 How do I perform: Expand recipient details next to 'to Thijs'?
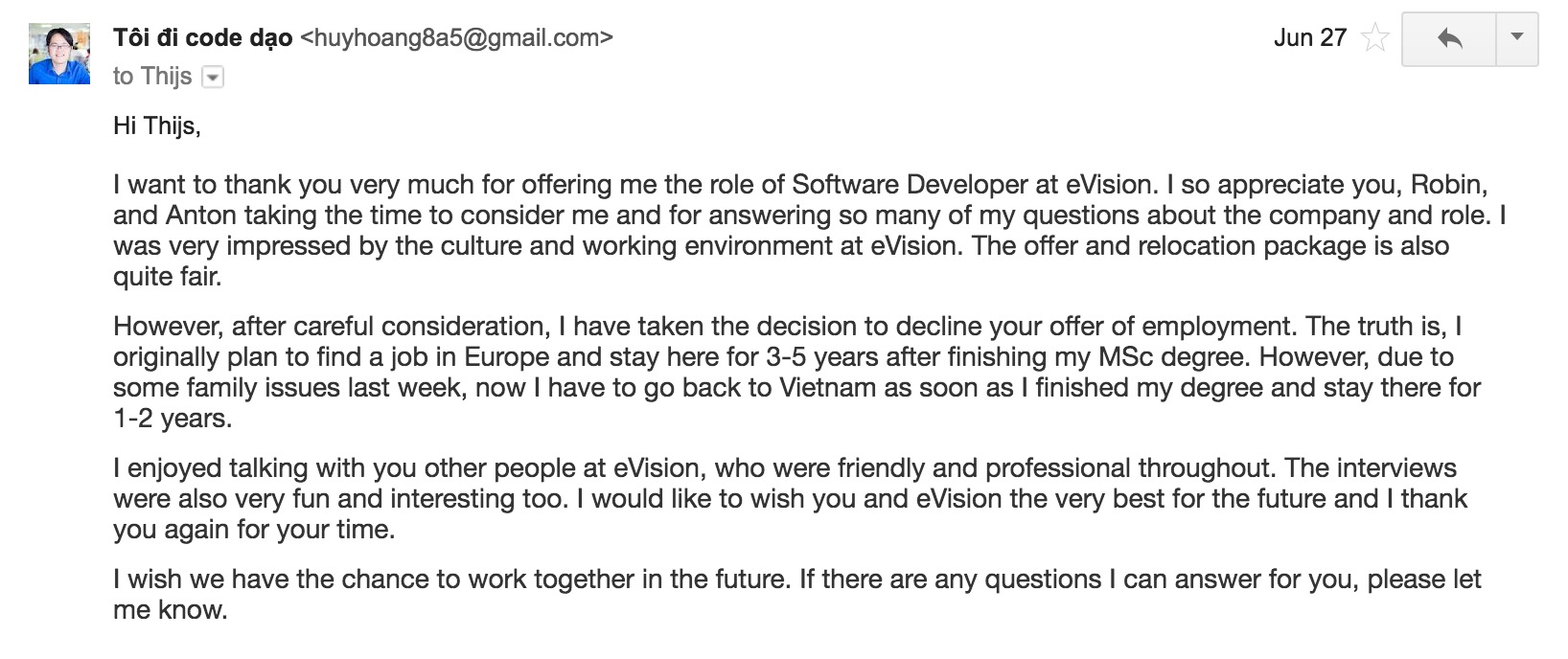click(214, 78)
